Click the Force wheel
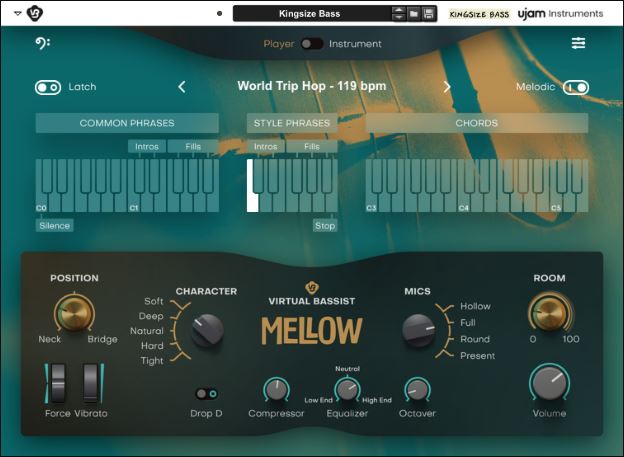The height and width of the screenshot is (457, 624). coord(58,383)
